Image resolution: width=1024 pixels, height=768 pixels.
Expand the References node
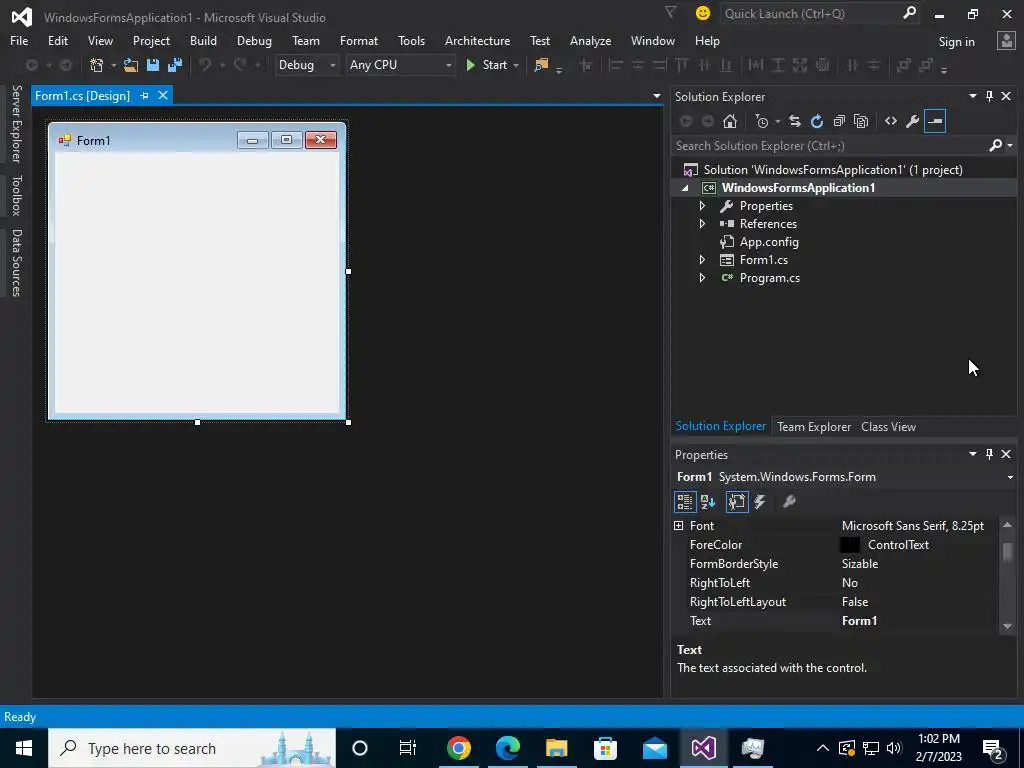(x=702, y=223)
